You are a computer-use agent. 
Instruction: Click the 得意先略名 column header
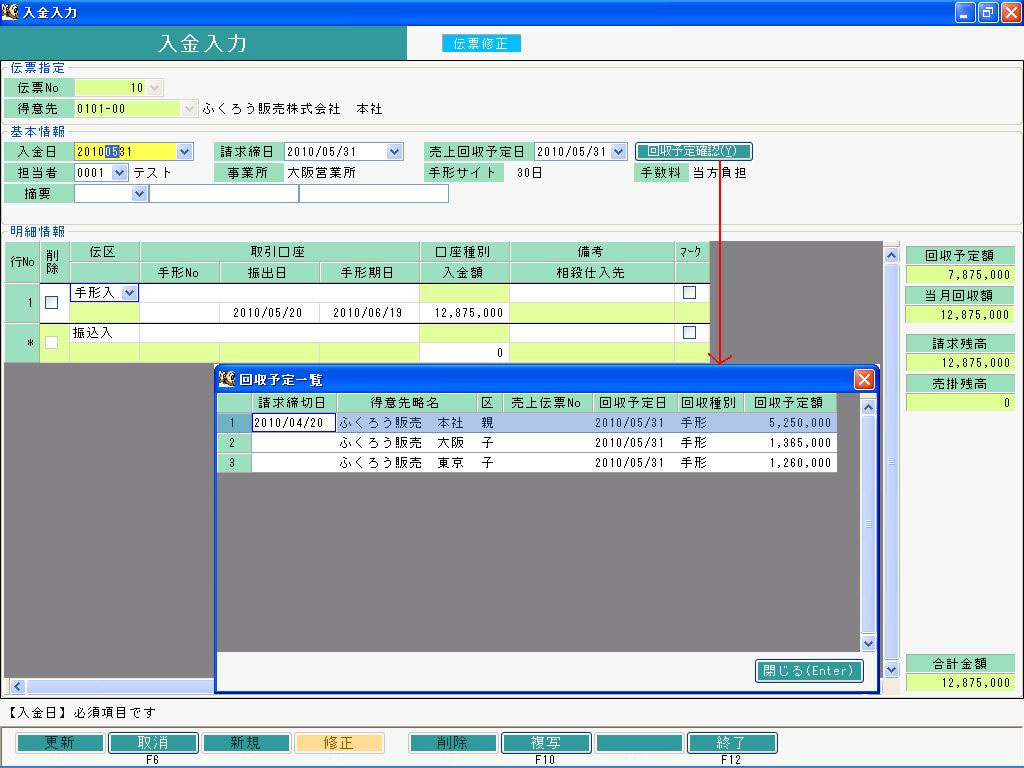pyautogui.click(x=407, y=402)
